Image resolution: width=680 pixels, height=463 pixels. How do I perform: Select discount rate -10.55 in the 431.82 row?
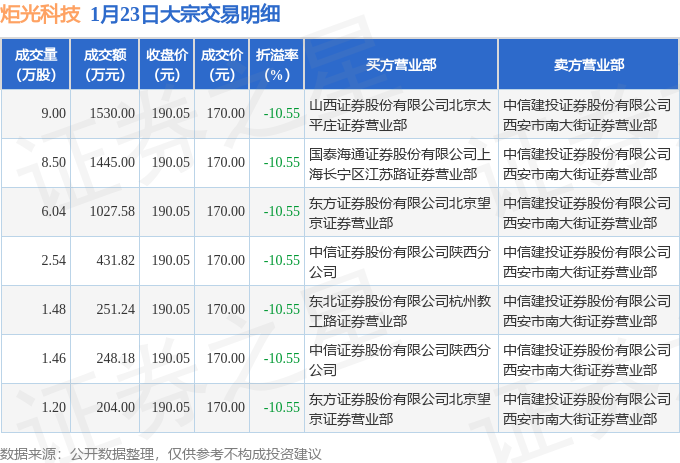[282, 261]
